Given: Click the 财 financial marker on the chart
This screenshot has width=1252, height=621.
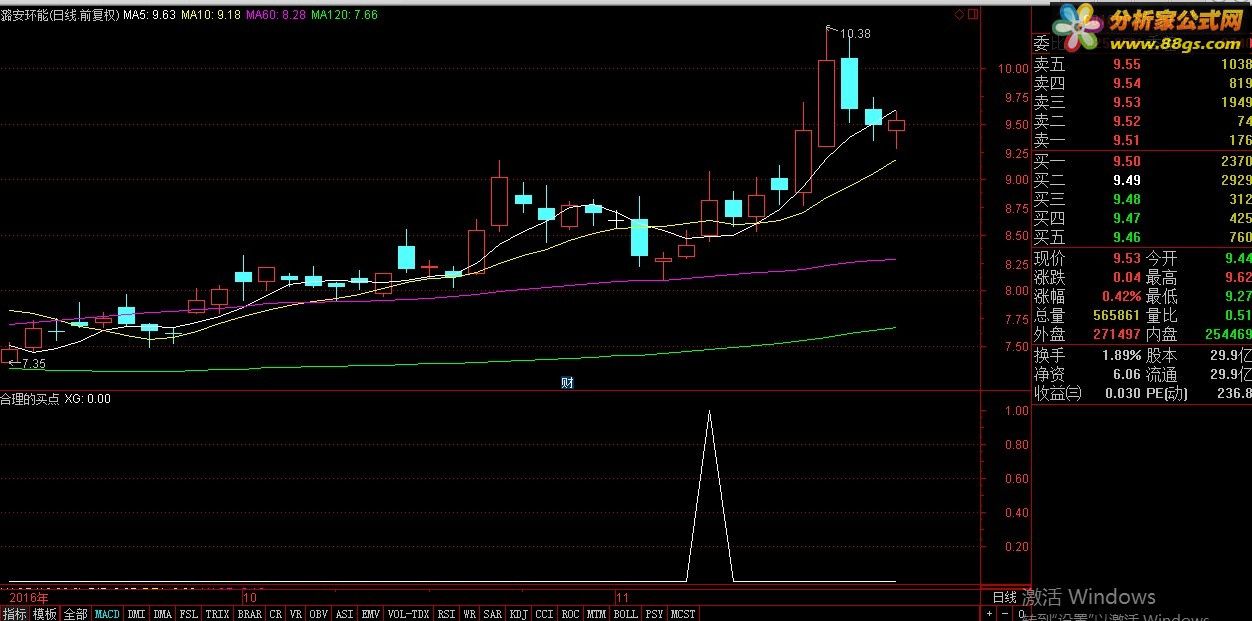Looking at the screenshot, I should (x=567, y=382).
